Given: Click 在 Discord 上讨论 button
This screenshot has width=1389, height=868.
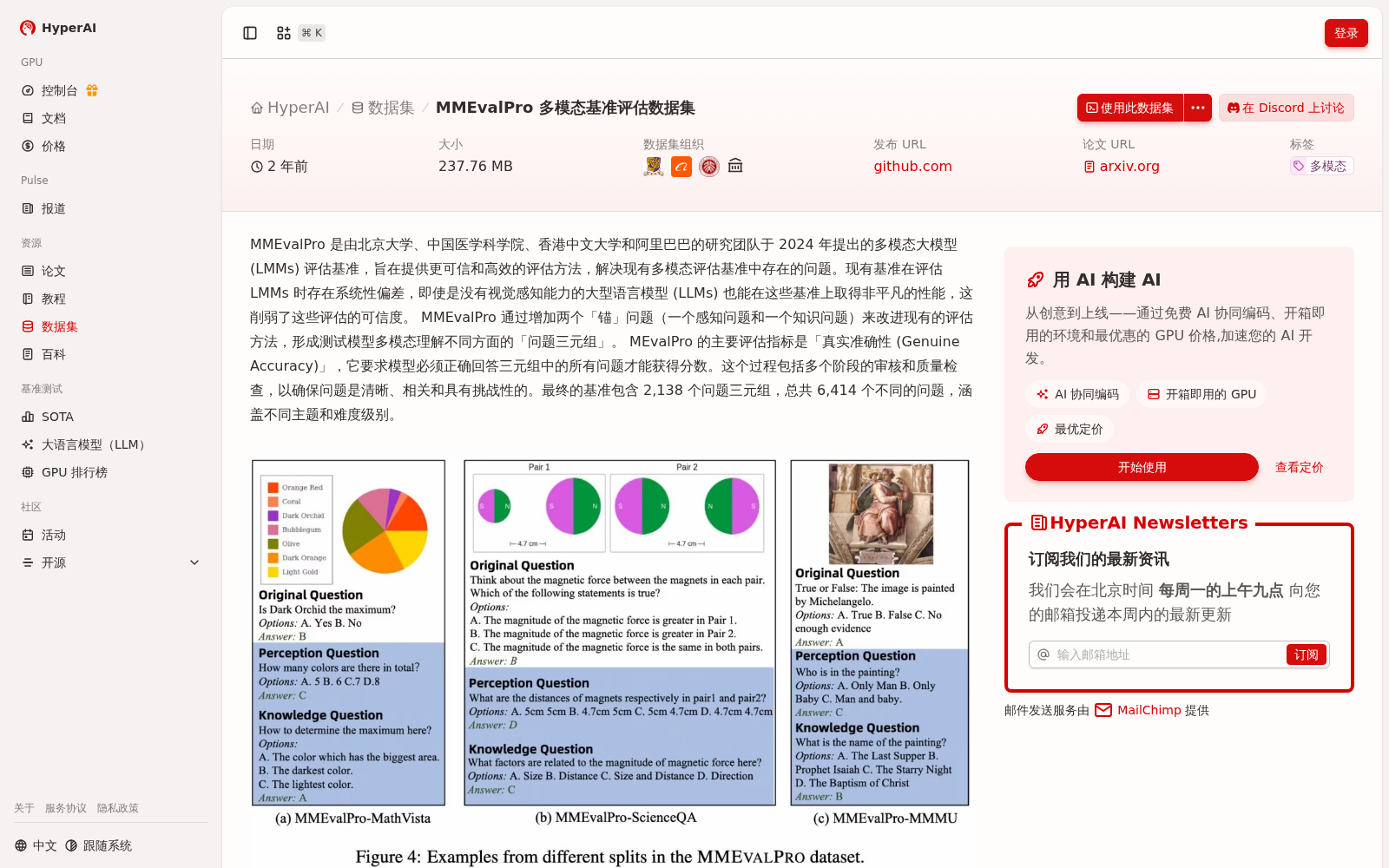Looking at the screenshot, I should [x=1286, y=108].
